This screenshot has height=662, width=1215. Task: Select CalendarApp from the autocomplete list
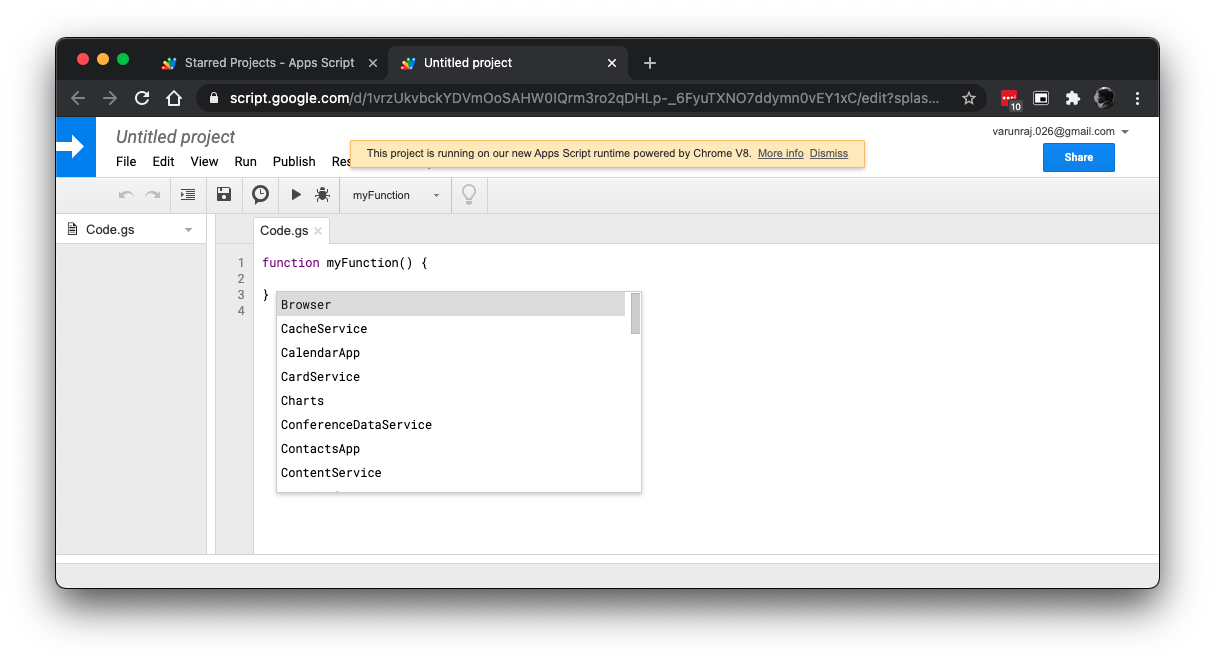click(320, 353)
